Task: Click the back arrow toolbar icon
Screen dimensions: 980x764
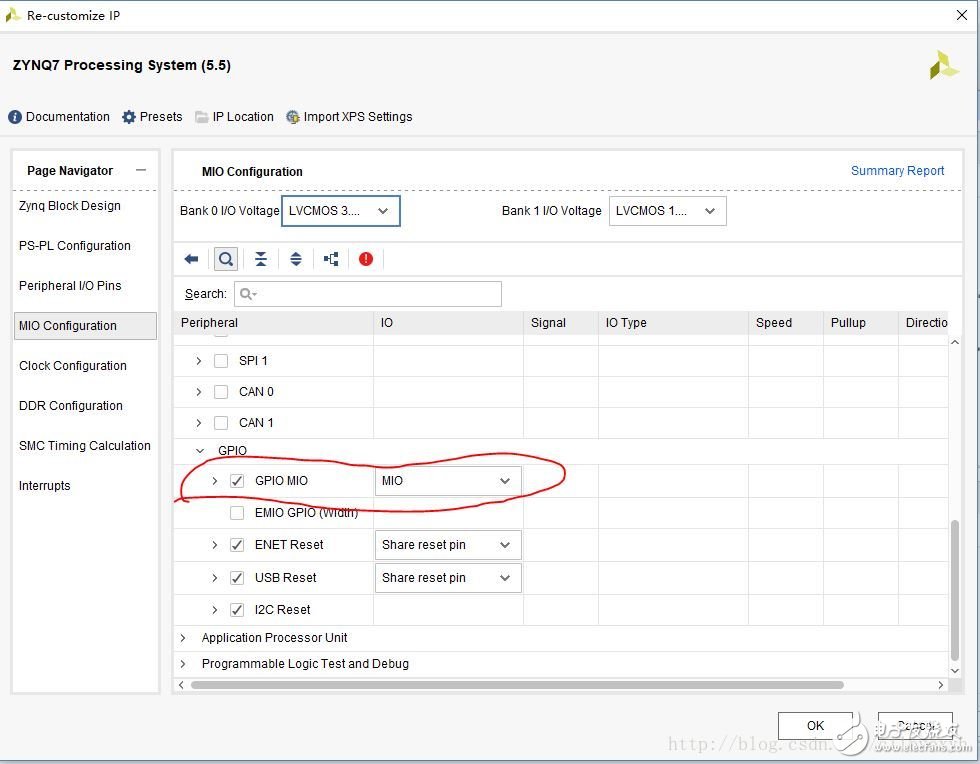Action: pyautogui.click(x=191, y=259)
